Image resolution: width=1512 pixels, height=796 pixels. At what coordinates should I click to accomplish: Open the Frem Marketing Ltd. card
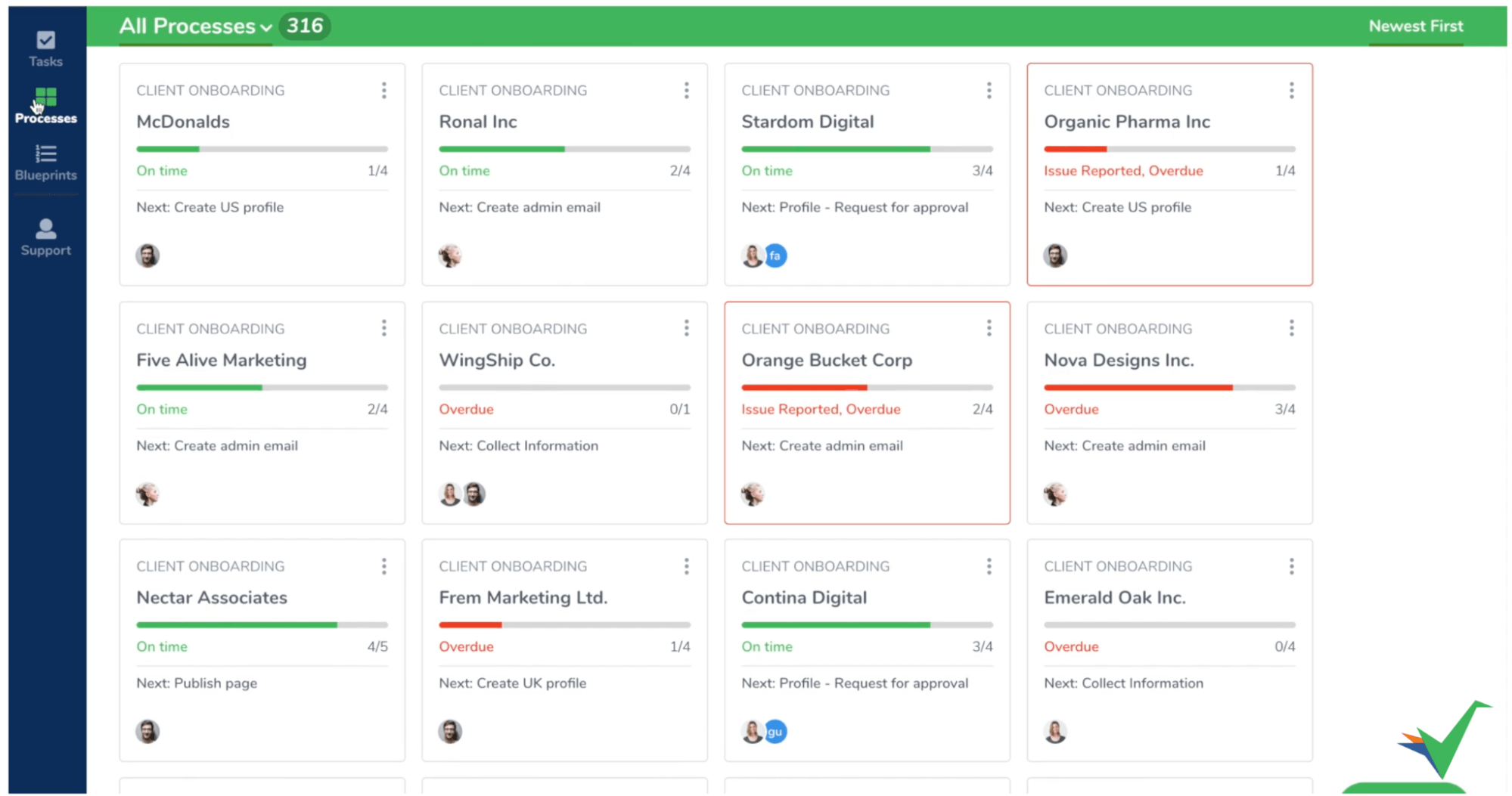pos(564,650)
